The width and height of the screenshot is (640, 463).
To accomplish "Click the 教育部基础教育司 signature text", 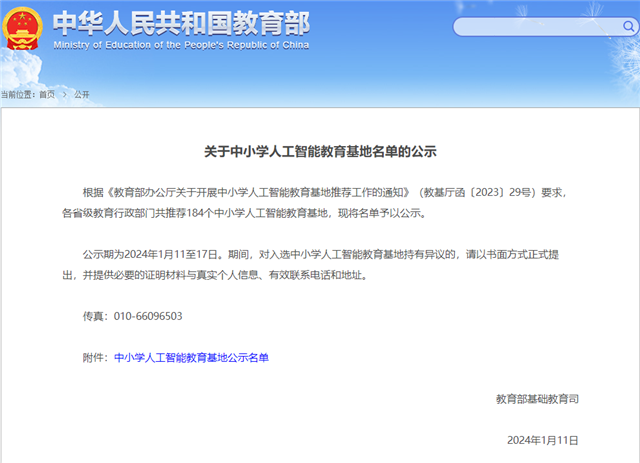I will tap(536, 399).
